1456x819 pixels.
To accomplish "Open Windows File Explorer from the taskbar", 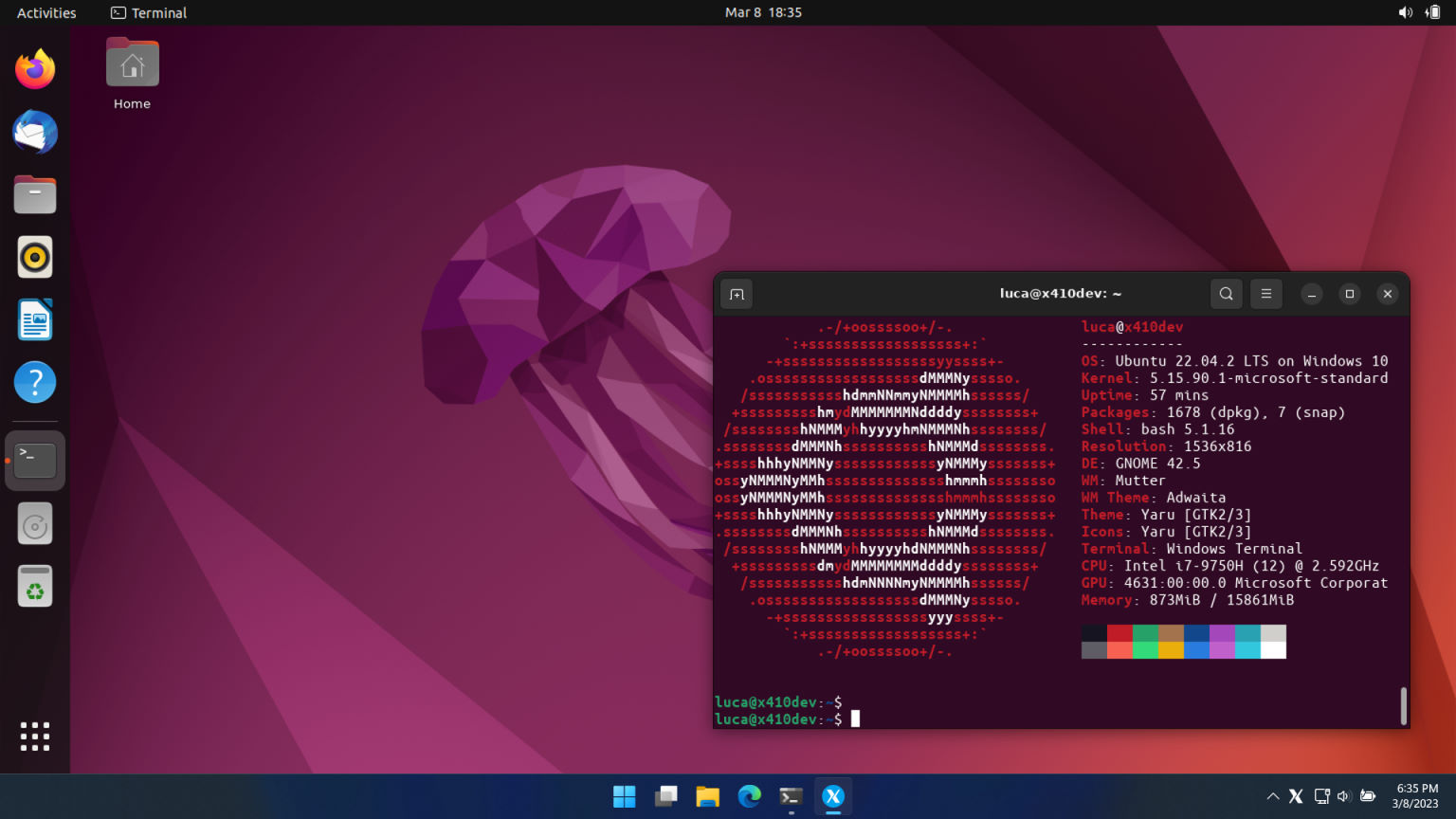I will point(707,796).
